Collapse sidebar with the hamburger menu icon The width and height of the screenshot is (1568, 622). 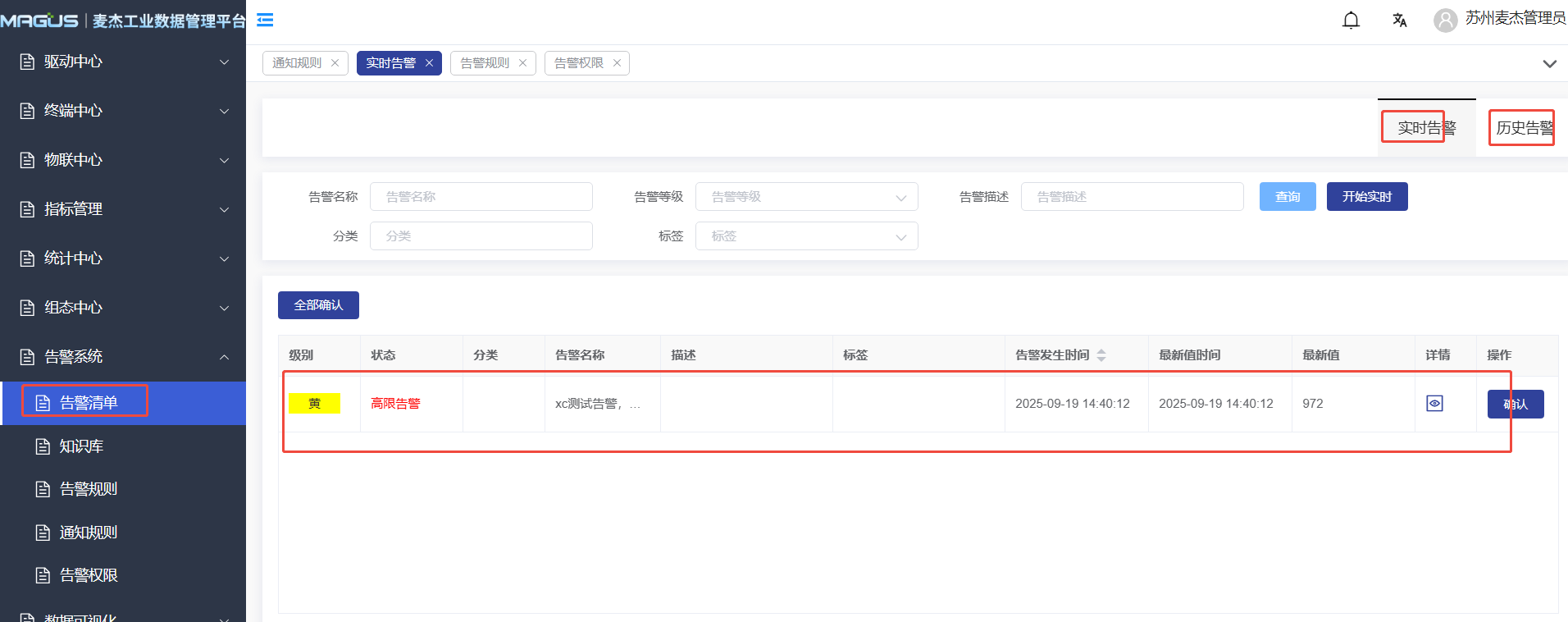265,20
